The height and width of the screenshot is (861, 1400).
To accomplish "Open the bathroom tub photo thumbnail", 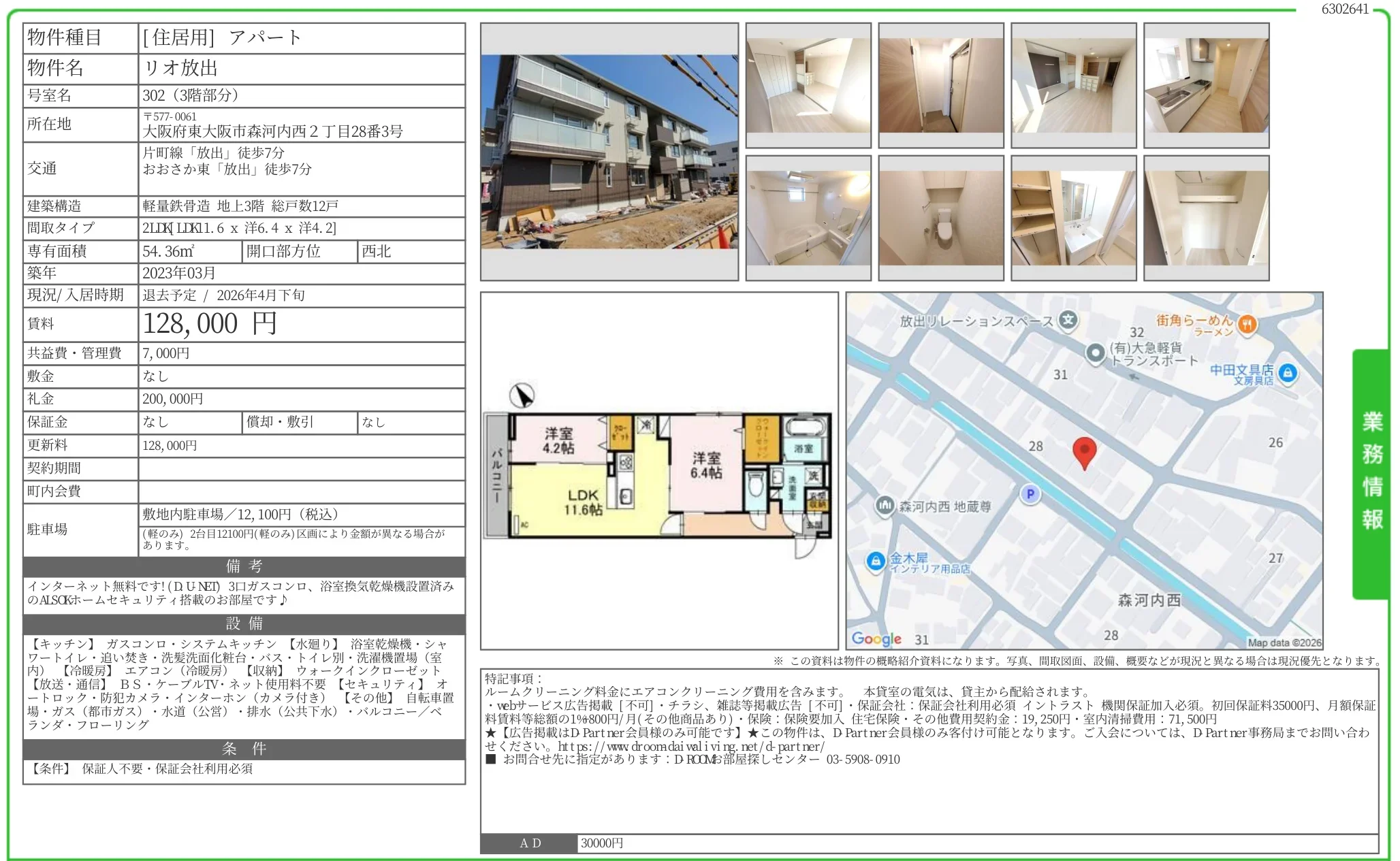I will tap(808, 218).
